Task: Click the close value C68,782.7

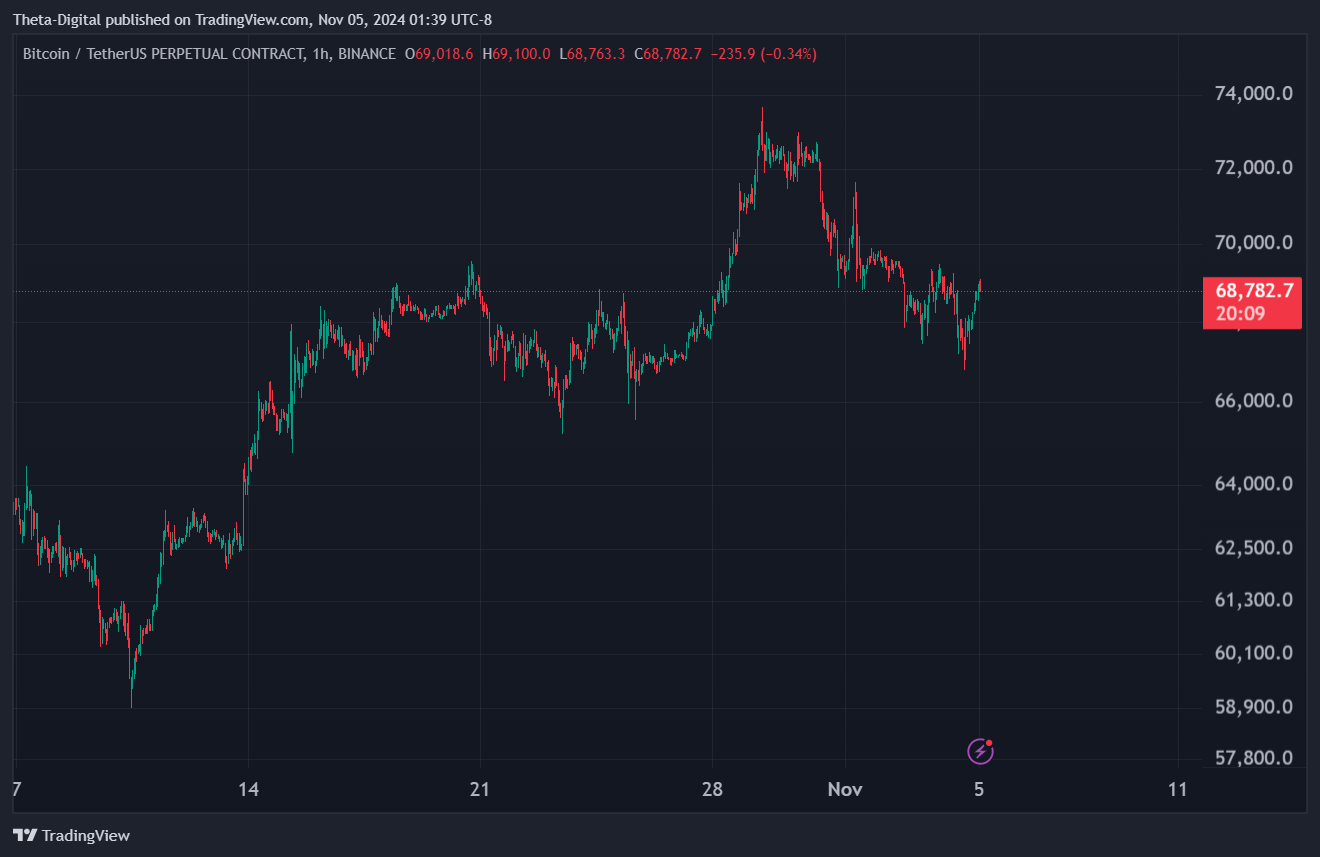Action: point(668,54)
